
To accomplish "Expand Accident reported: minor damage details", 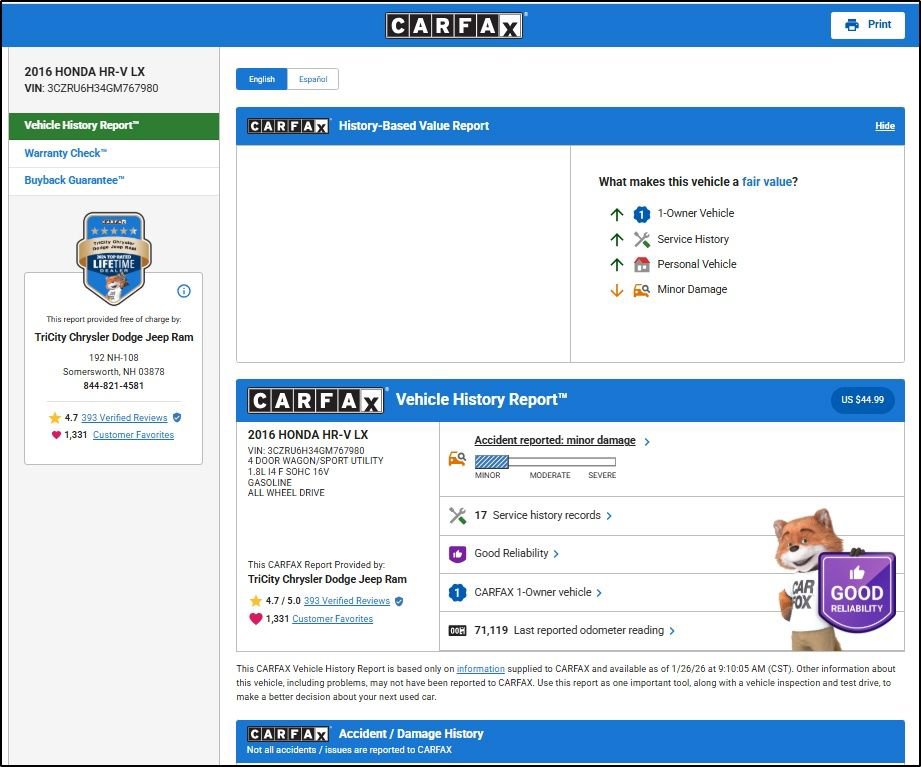I will pos(555,441).
